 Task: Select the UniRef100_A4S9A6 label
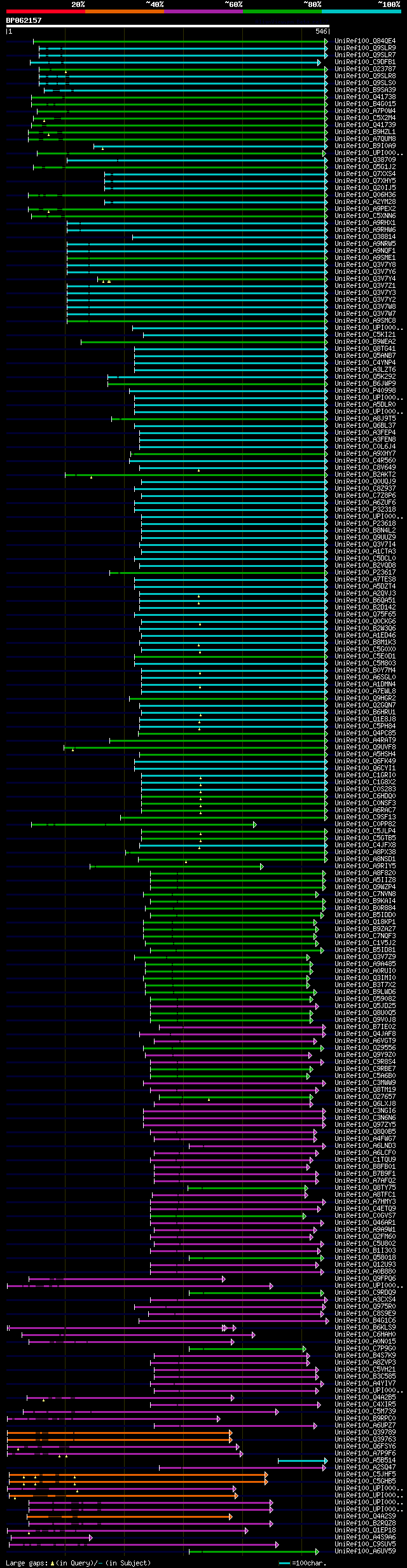365,1537
